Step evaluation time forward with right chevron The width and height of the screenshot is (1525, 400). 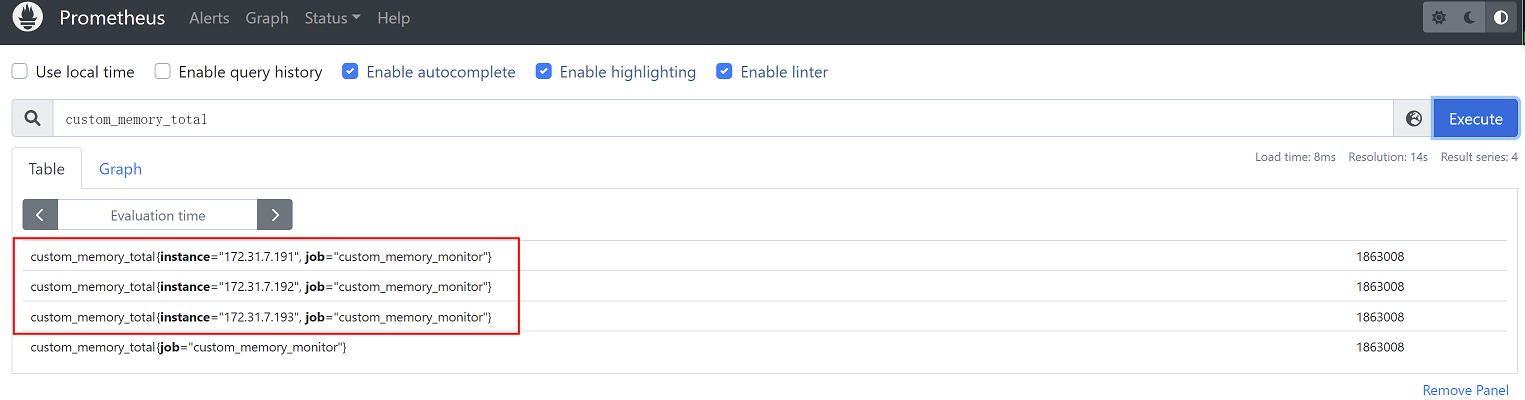[x=275, y=215]
